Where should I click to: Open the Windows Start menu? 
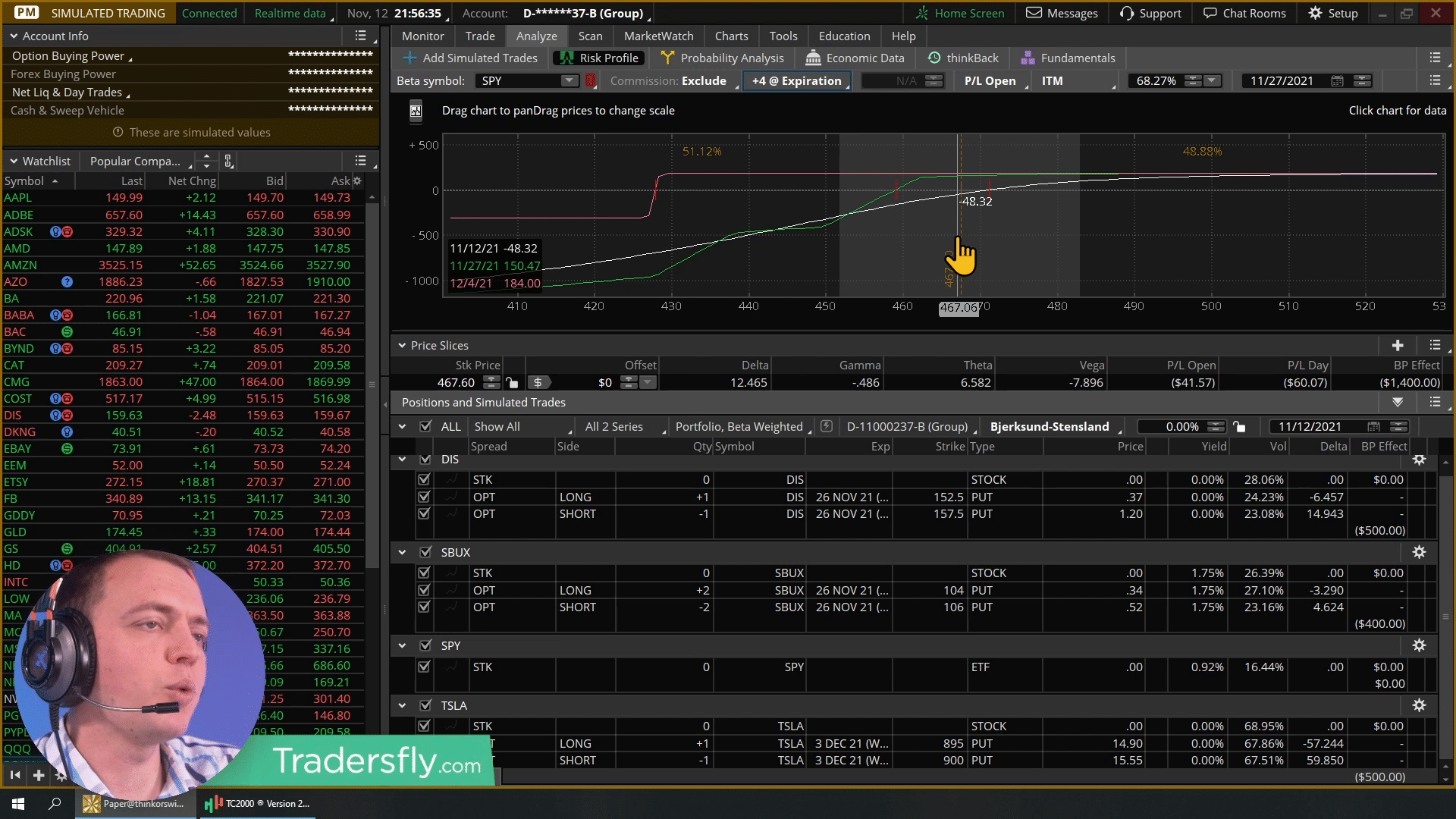coord(18,803)
